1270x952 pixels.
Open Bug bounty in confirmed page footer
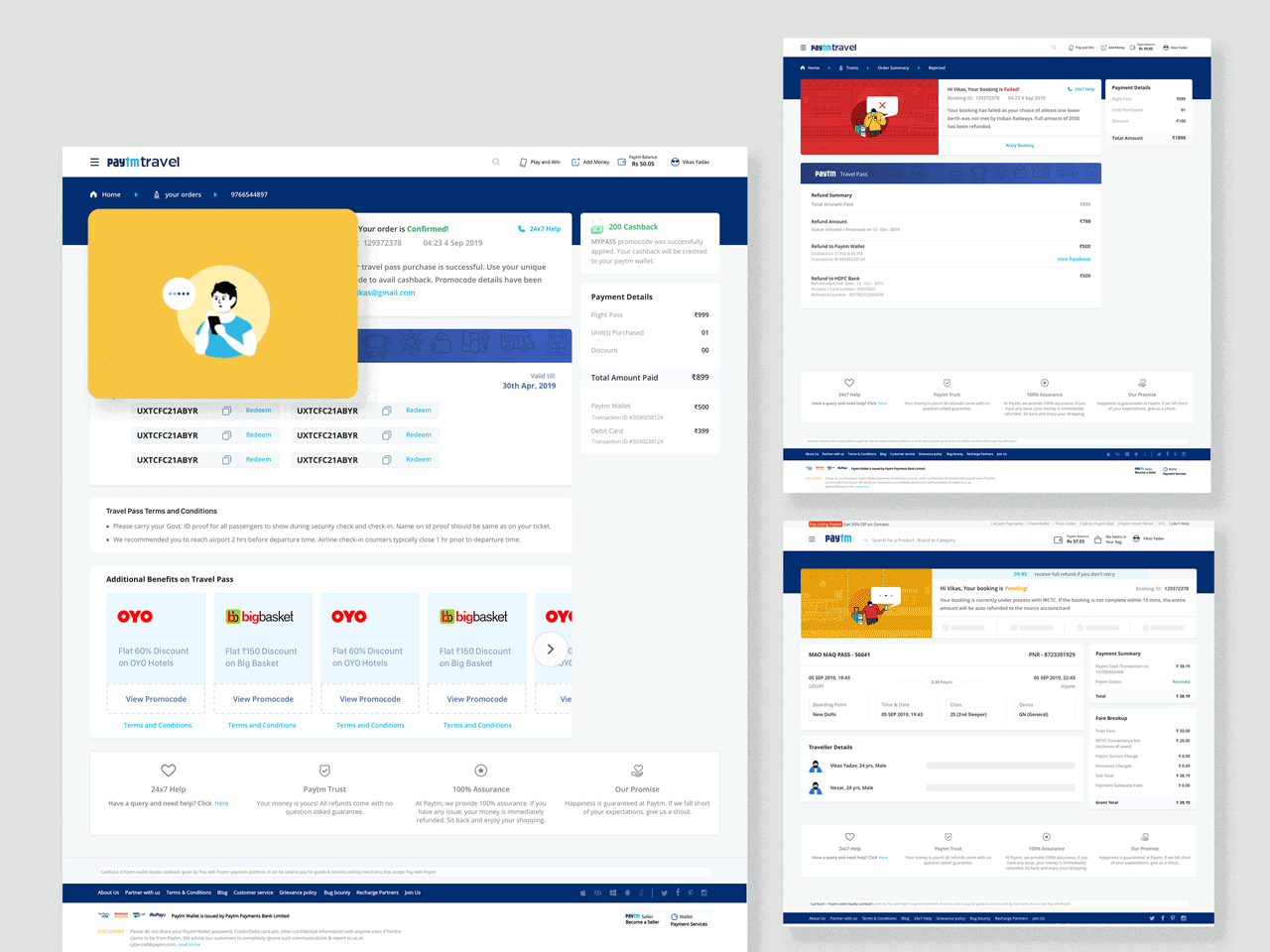point(337,892)
